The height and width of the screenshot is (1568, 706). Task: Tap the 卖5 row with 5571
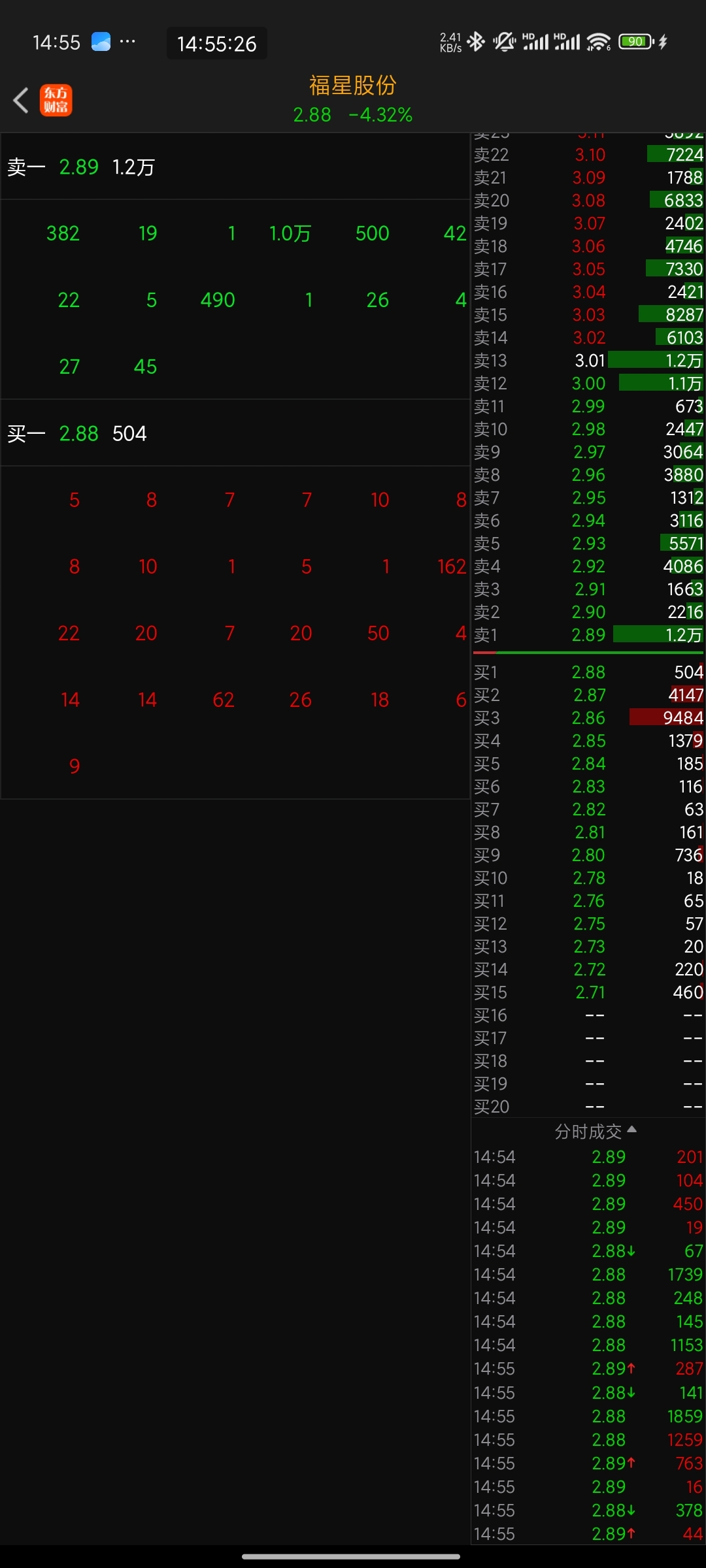pos(588,544)
